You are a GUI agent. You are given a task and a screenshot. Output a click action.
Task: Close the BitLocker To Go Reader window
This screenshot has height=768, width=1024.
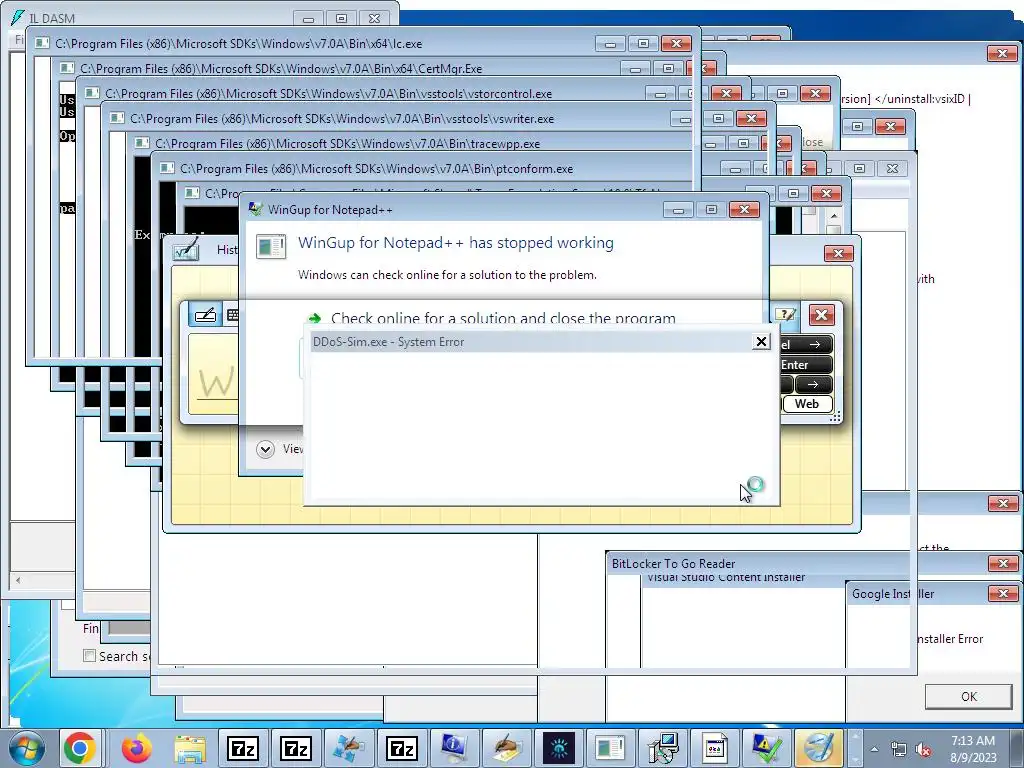(1002, 563)
